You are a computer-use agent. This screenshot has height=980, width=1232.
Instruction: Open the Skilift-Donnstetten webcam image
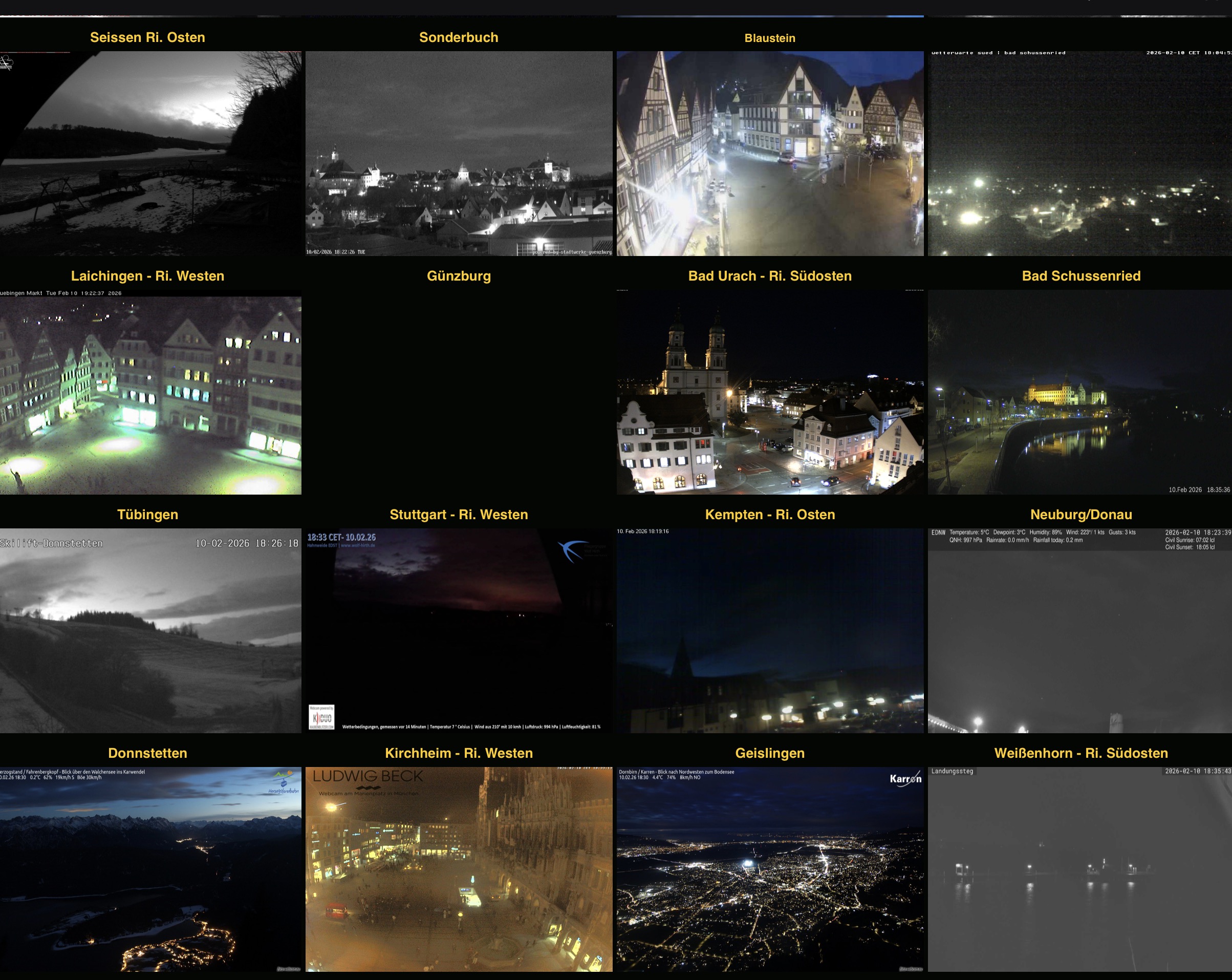click(x=150, y=630)
